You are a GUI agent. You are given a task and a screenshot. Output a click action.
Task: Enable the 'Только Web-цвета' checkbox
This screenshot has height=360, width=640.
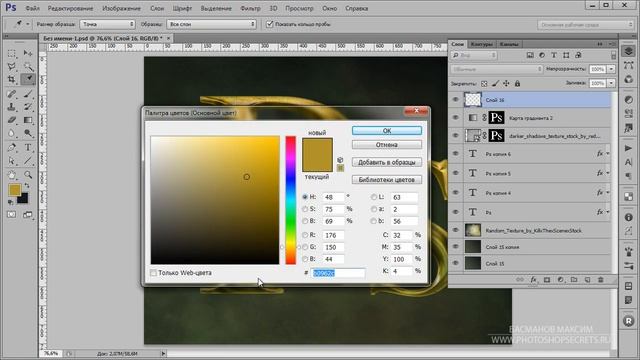point(153,273)
